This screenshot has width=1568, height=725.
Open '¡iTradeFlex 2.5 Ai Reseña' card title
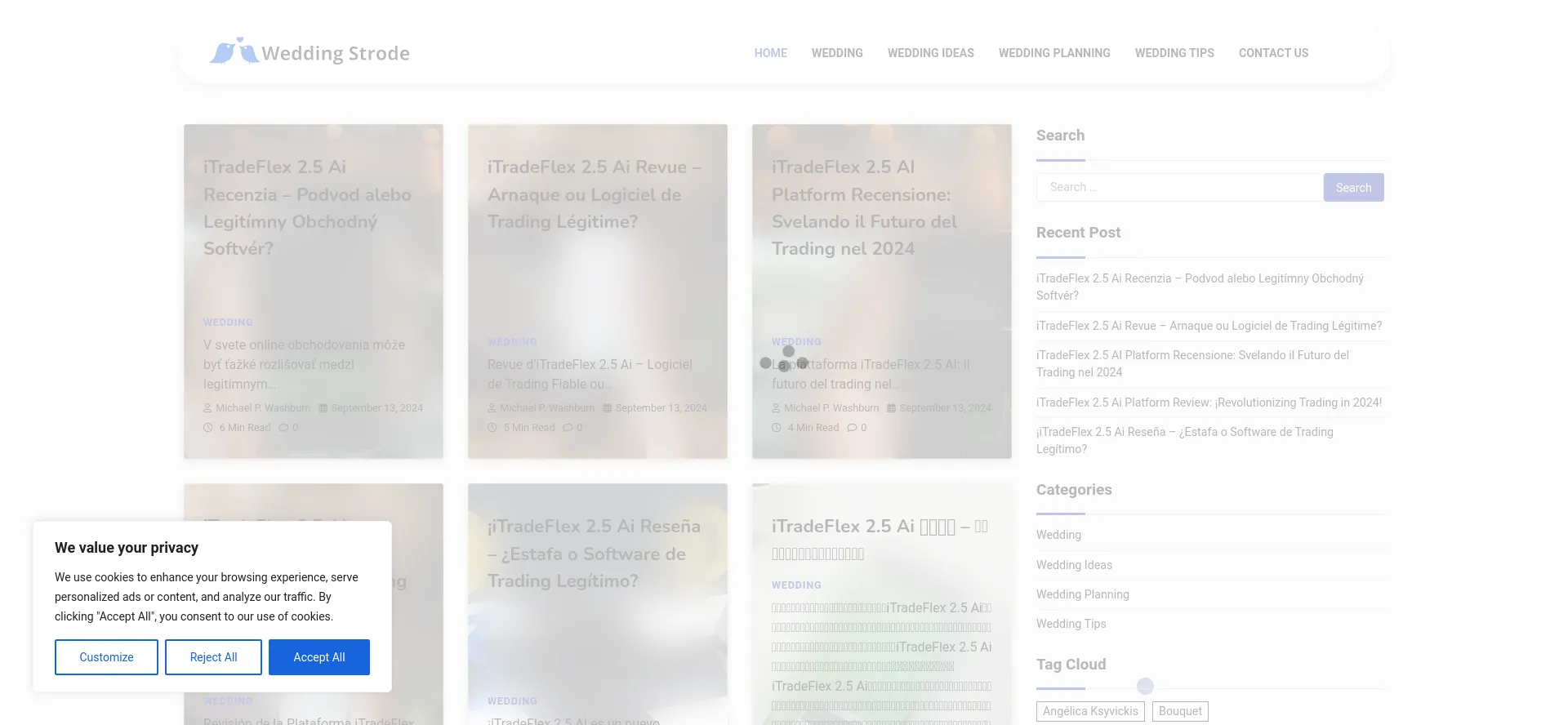coord(594,554)
